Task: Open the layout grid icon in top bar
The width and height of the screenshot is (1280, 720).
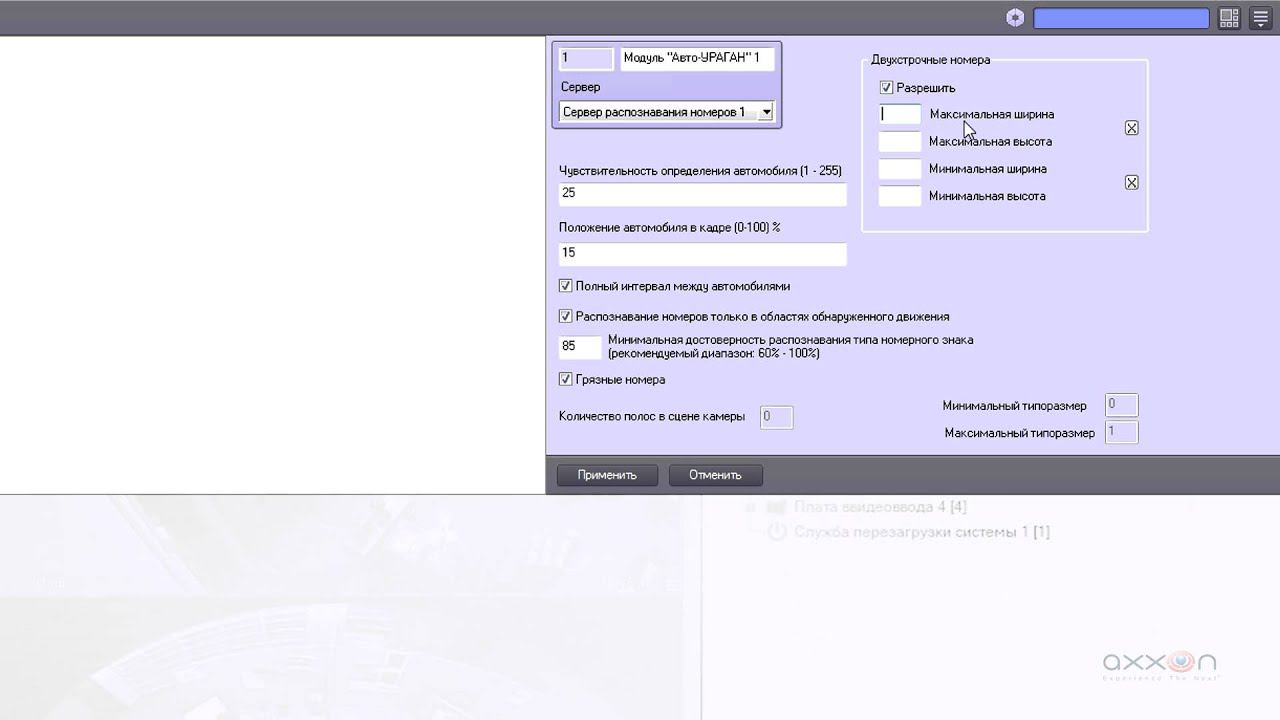Action: pos(1229,17)
